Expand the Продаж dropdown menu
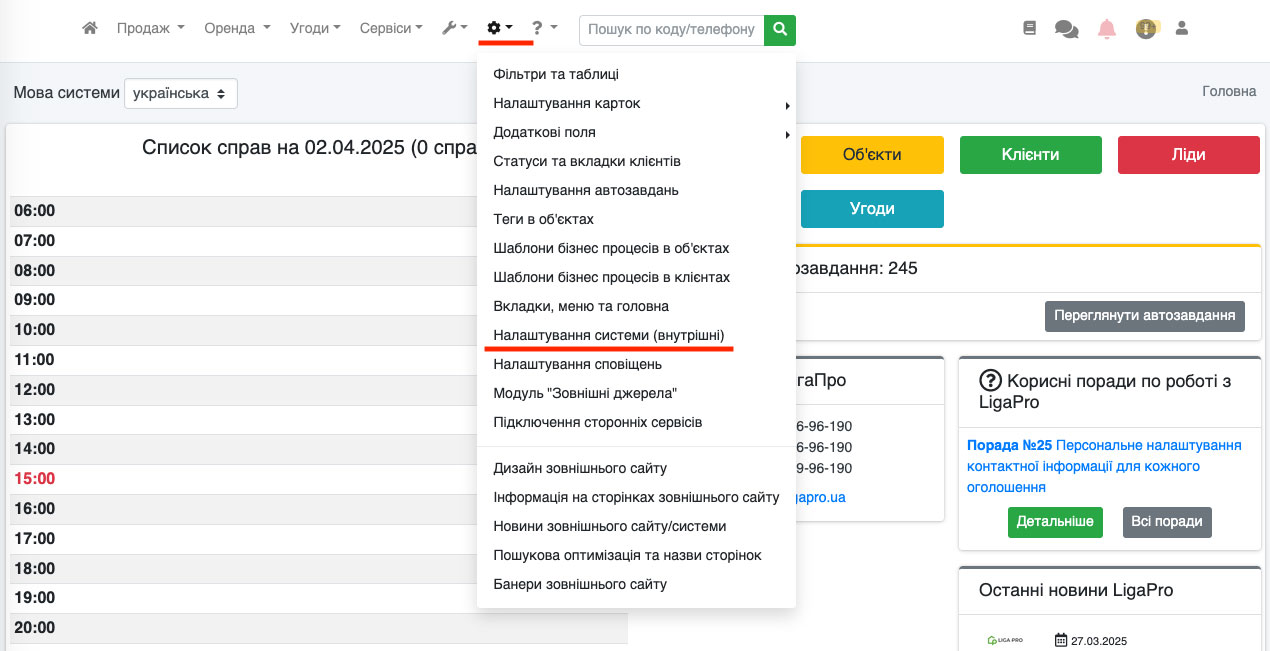The width and height of the screenshot is (1270, 651). [150, 29]
